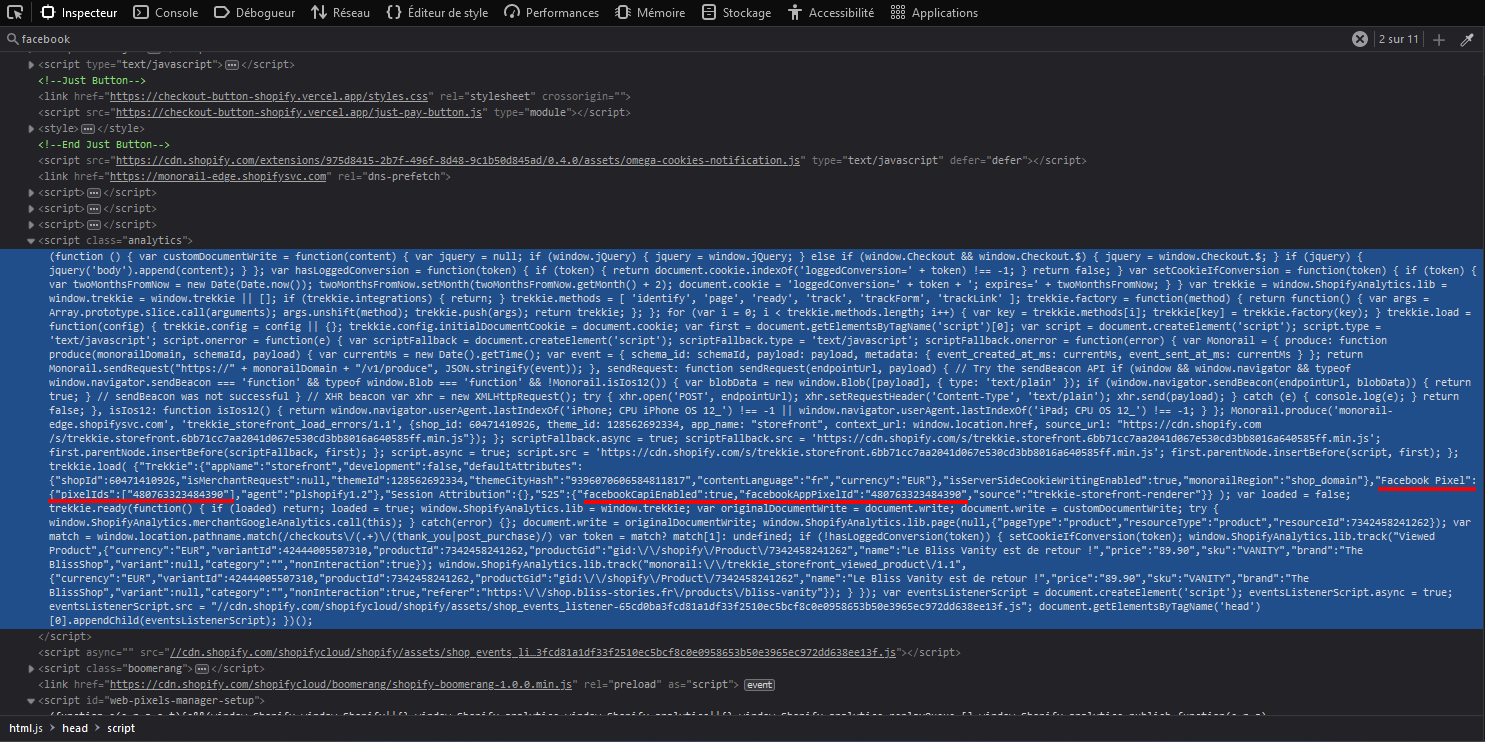The height and width of the screenshot is (742, 1485).
Task: Open the Débogueur tab
Action: 254,13
